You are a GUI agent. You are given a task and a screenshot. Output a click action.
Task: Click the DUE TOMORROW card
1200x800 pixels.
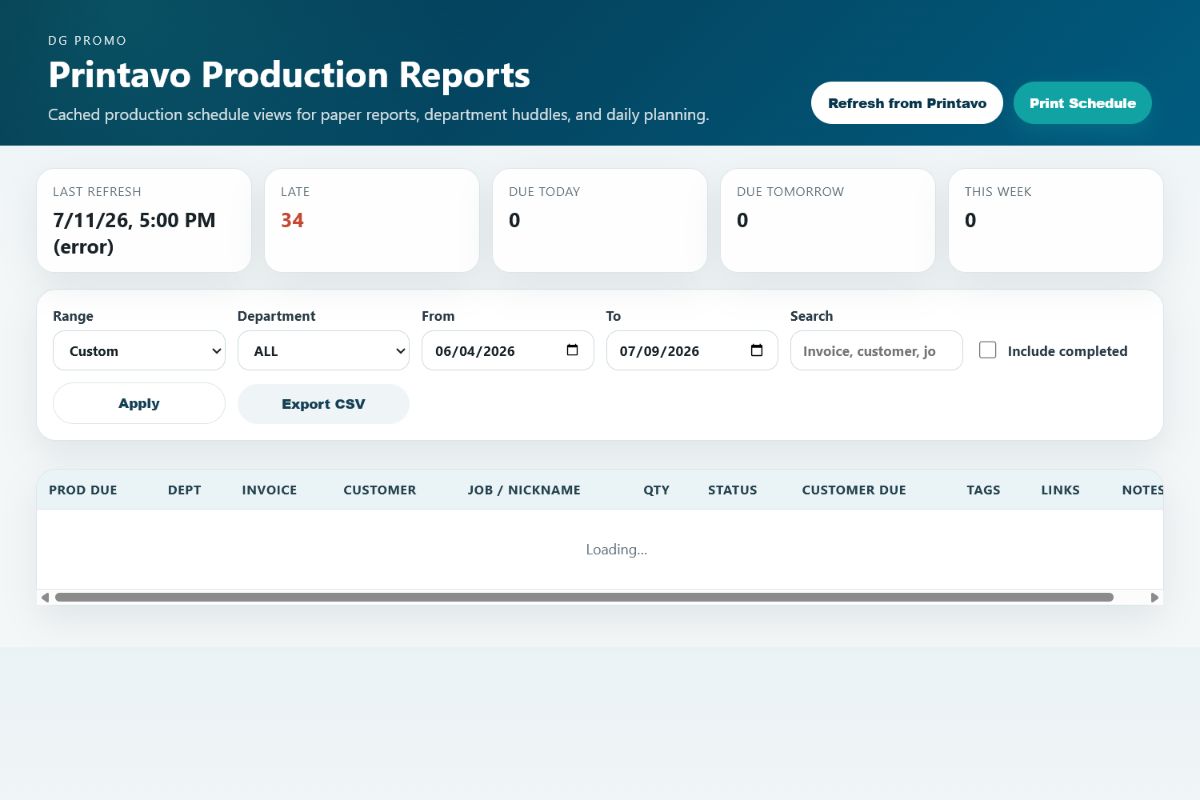click(x=828, y=220)
